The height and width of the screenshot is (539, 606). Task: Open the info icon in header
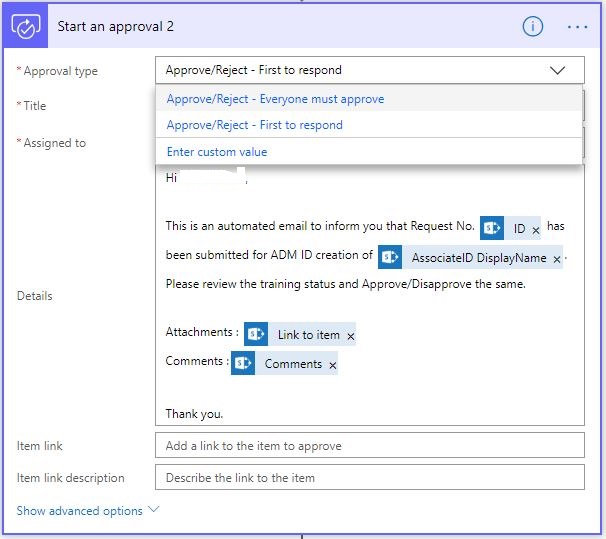[x=533, y=27]
